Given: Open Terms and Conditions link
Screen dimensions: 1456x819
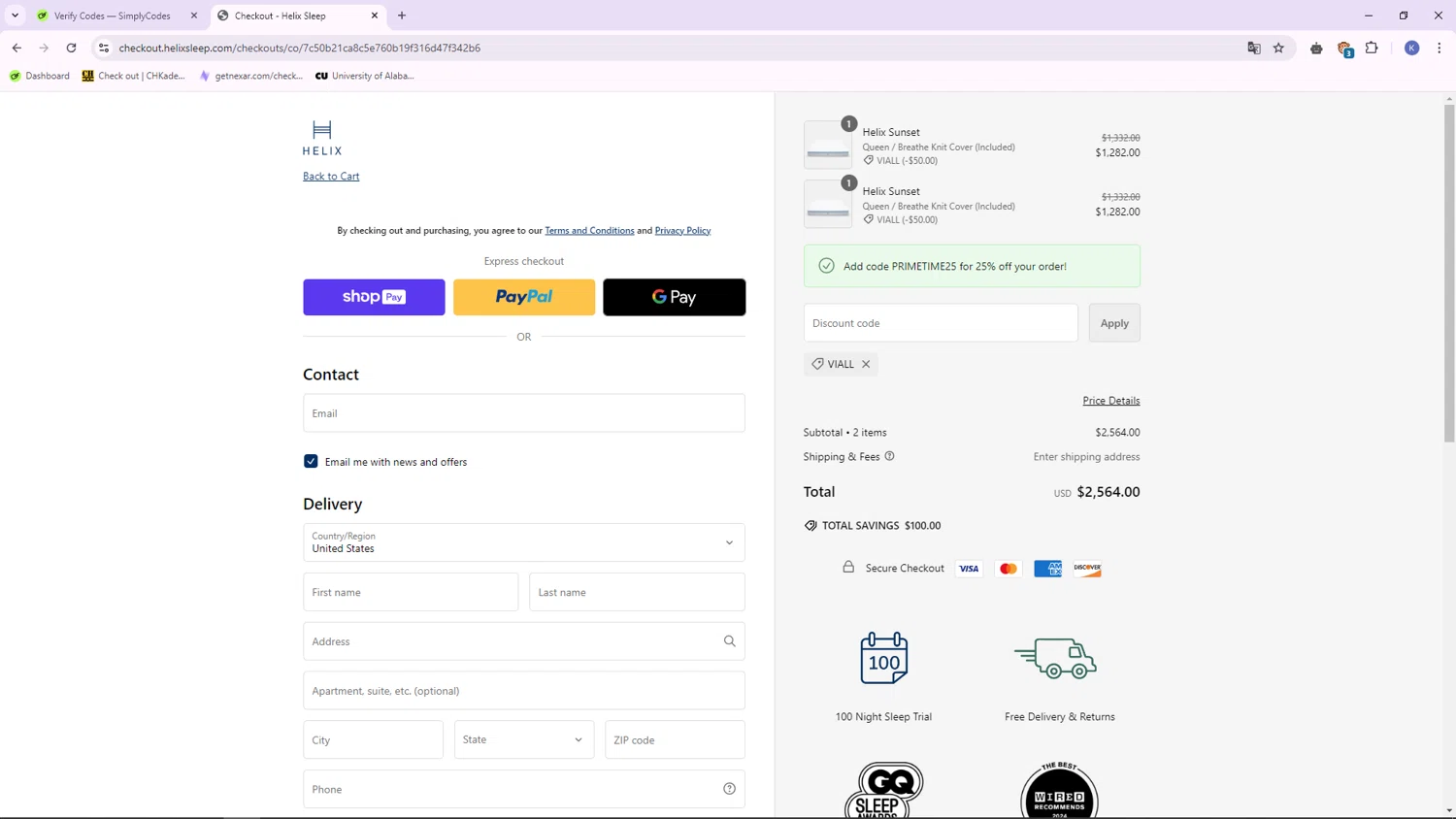Looking at the screenshot, I should 589,230.
